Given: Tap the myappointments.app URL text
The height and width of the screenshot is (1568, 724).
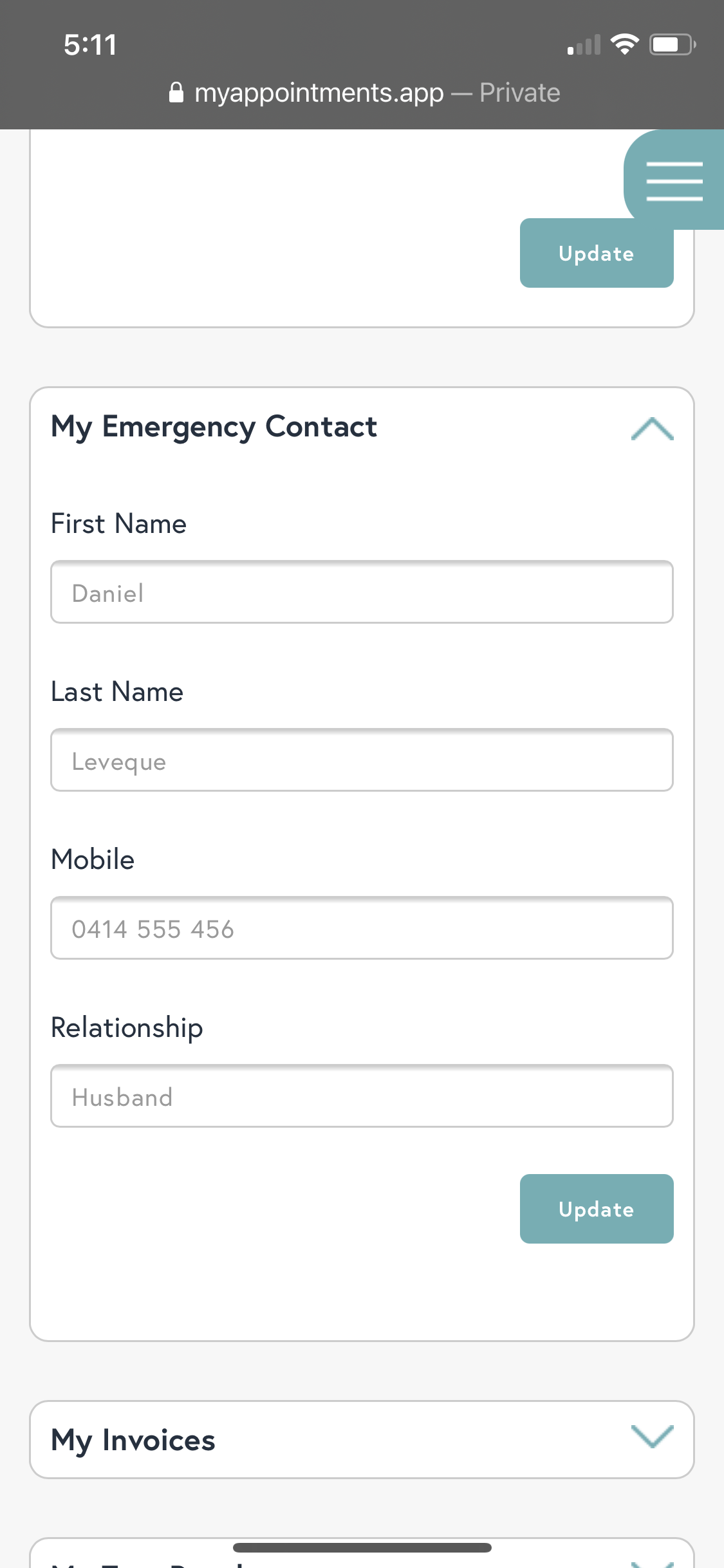Looking at the screenshot, I should pos(319,93).
